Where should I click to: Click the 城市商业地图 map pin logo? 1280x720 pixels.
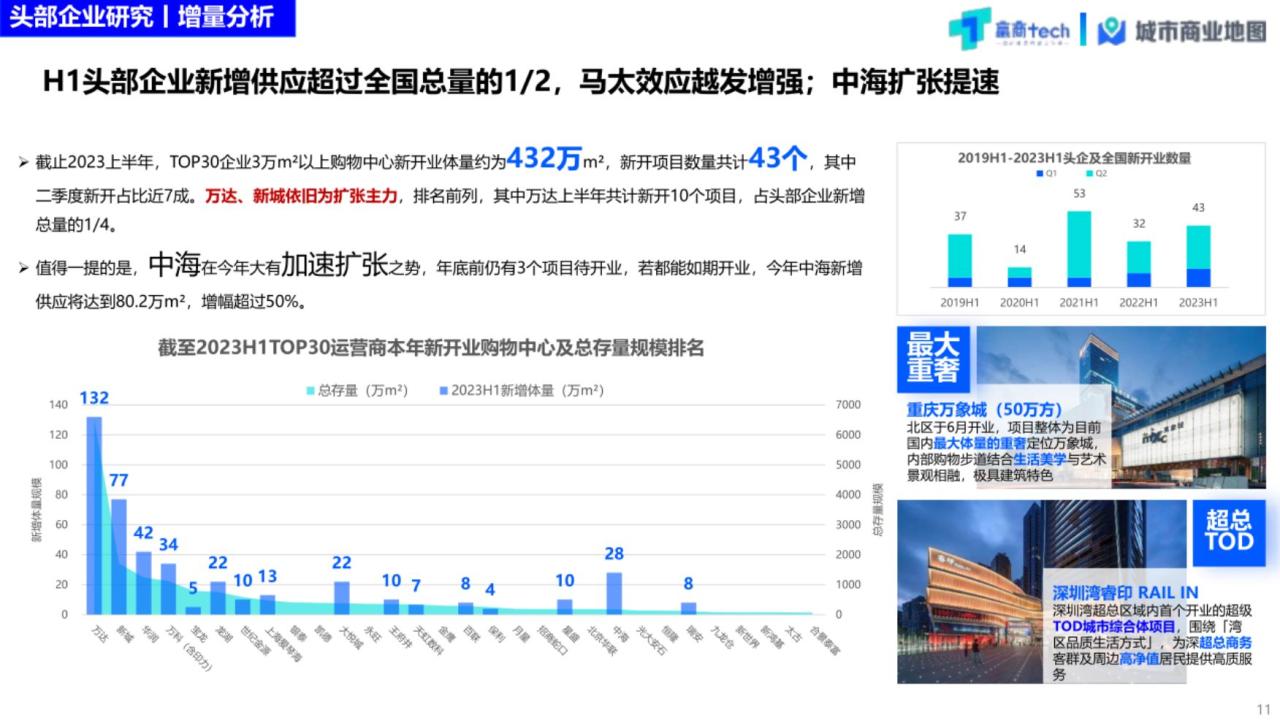click(x=1111, y=31)
